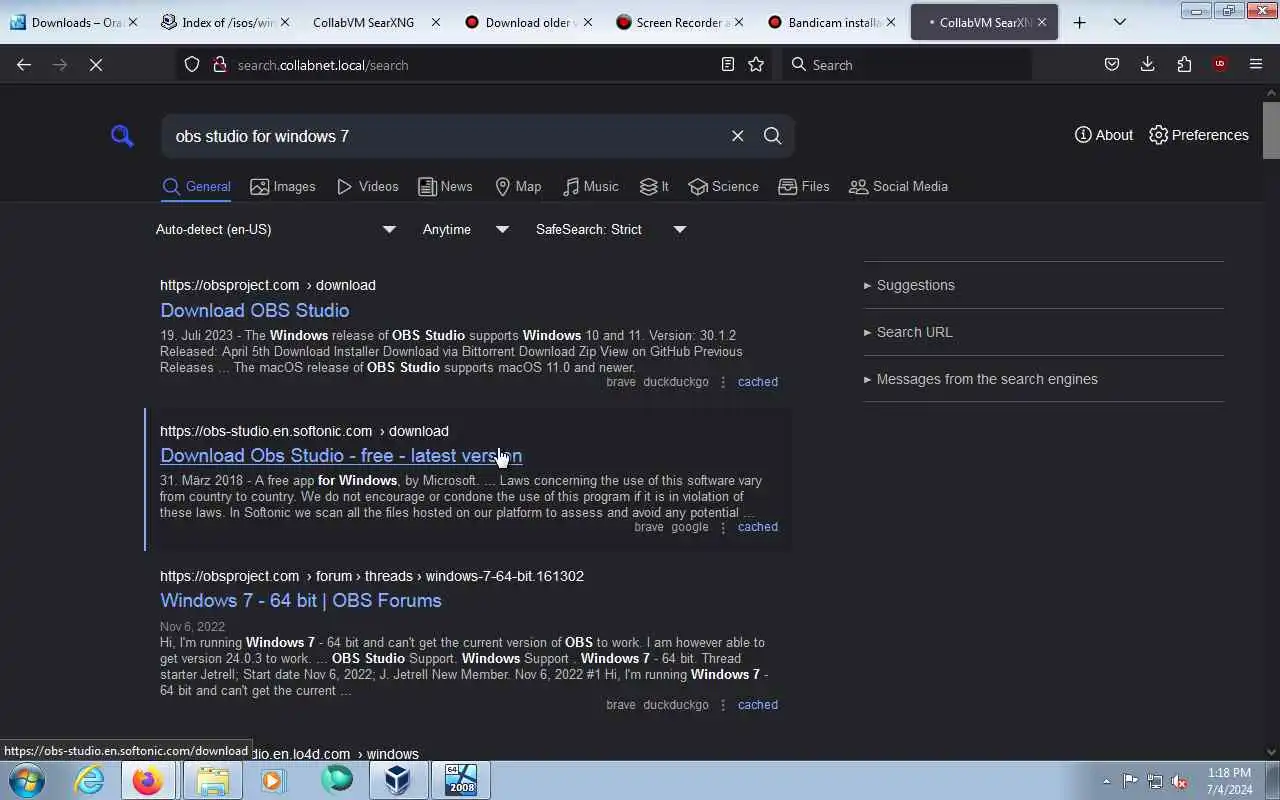Open the Anytime time range dropdown
This screenshot has height=800, width=1280.
466,229
